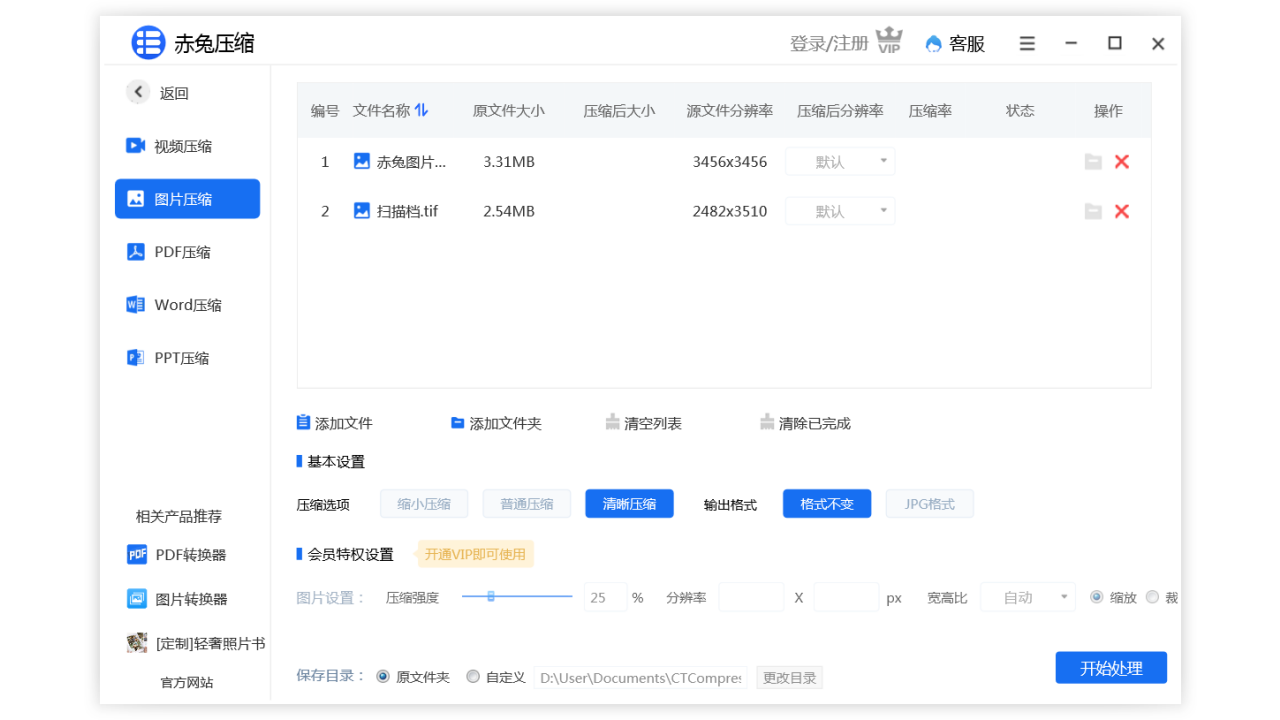Open 默认 resolution dropdown for row 1
The image size is (1280, 720).
(839, 161)
